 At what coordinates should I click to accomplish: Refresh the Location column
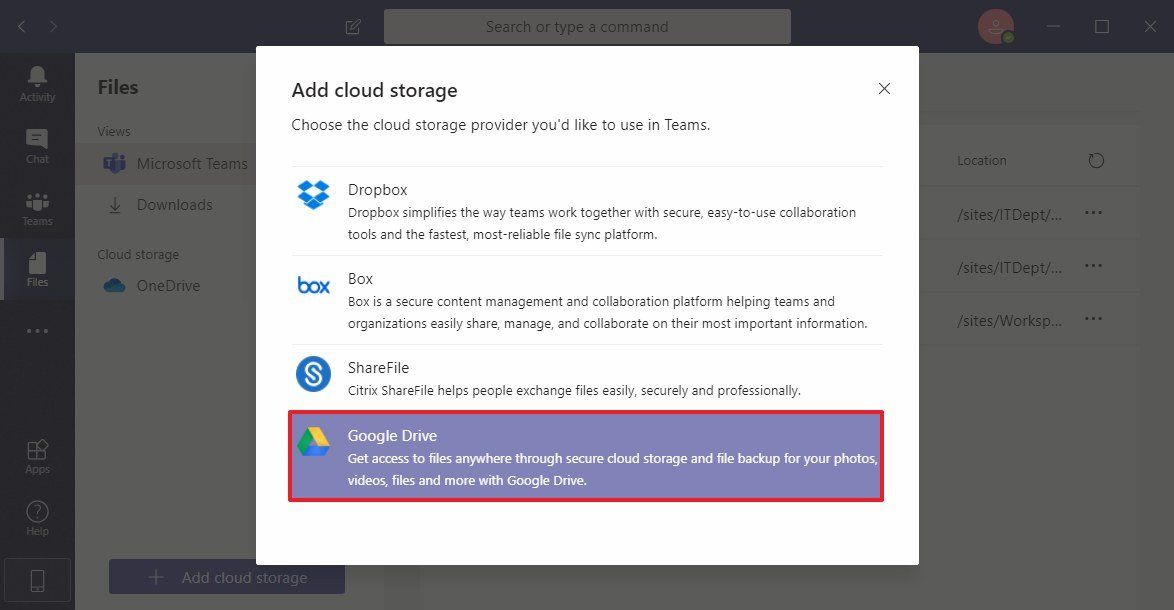pyautogui.click(x=1096, y=159)
